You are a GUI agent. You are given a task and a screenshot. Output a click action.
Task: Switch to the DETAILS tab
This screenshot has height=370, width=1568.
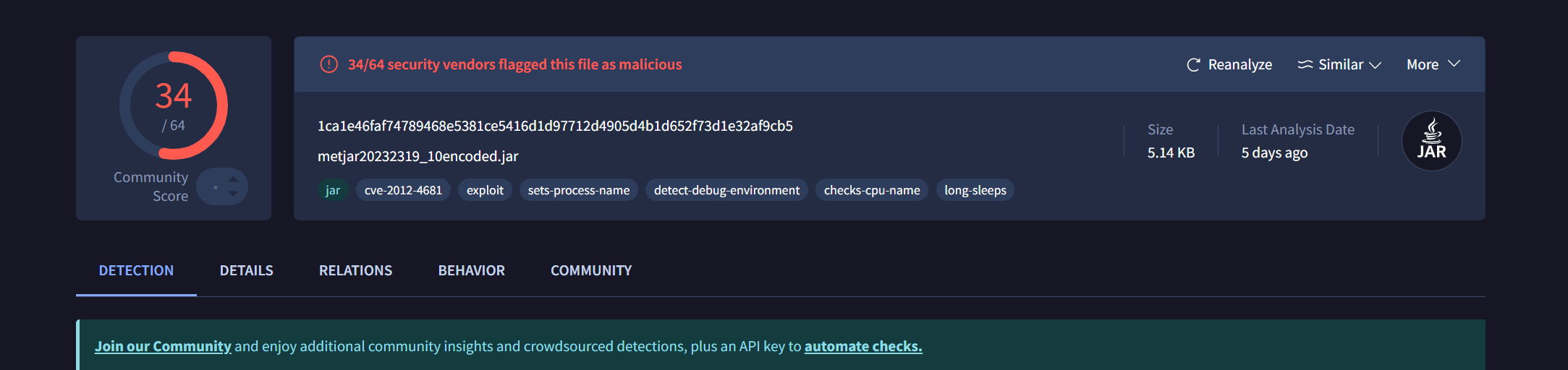[x=246, y=270]
